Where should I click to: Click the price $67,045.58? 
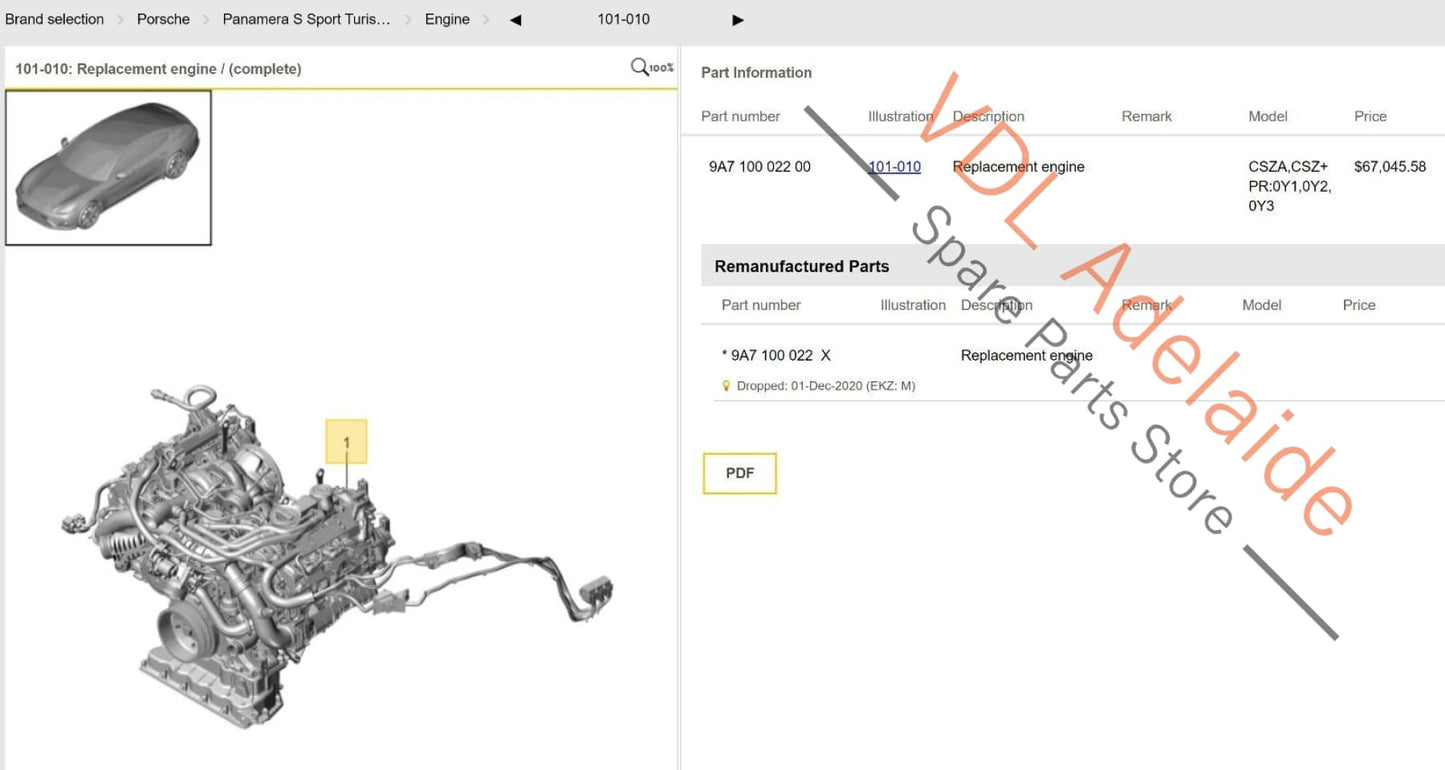(x=1390, y=167)
